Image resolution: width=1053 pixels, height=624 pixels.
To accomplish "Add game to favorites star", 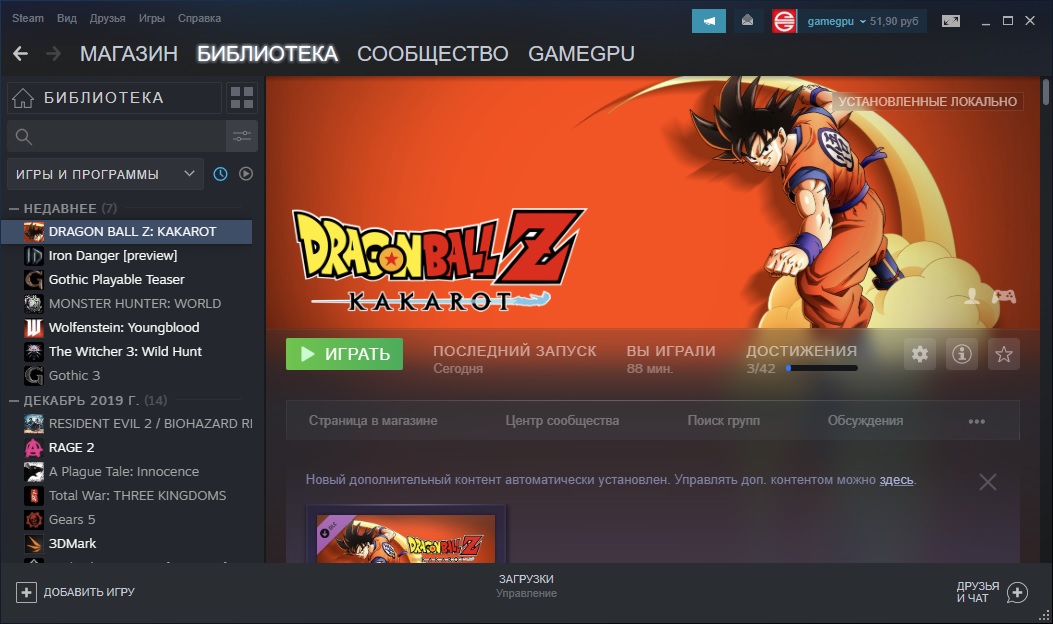I will coord(1004,354).
